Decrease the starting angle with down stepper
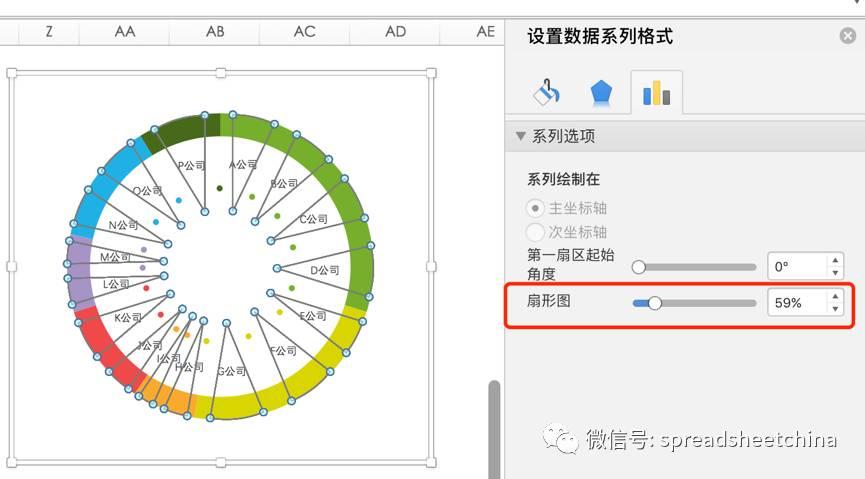Screen dimensions: 865x479 [x=835, y=273]
